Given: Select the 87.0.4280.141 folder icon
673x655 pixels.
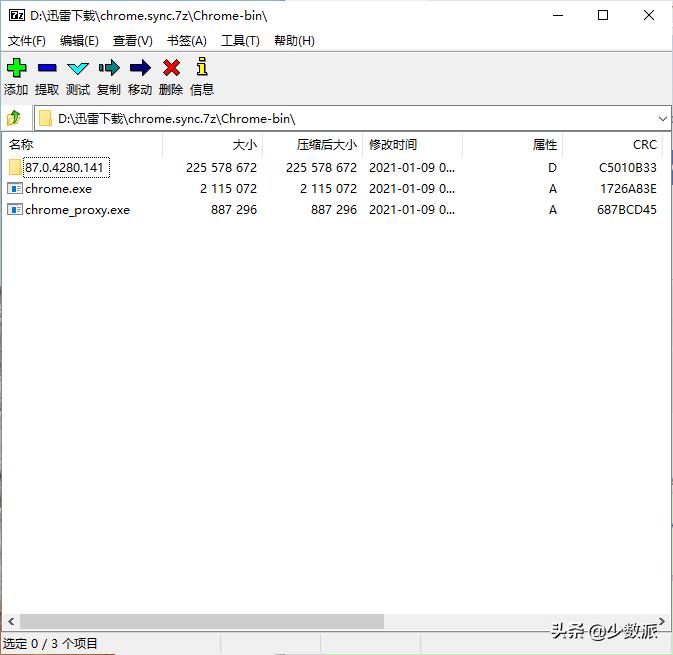Looking at the screenshot, I should [x=15, y=167].
